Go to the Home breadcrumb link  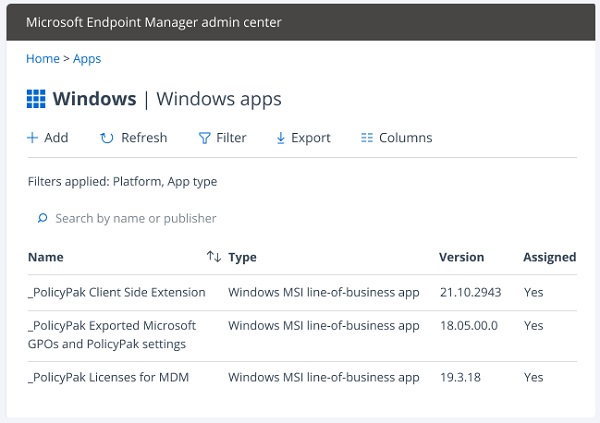[x=42, y=59]
